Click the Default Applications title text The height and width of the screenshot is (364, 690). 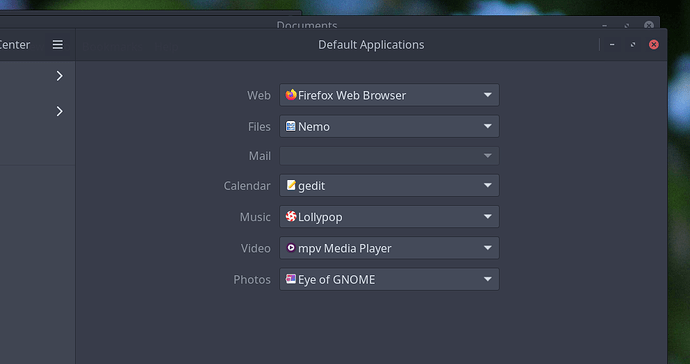tap(371, 44)
